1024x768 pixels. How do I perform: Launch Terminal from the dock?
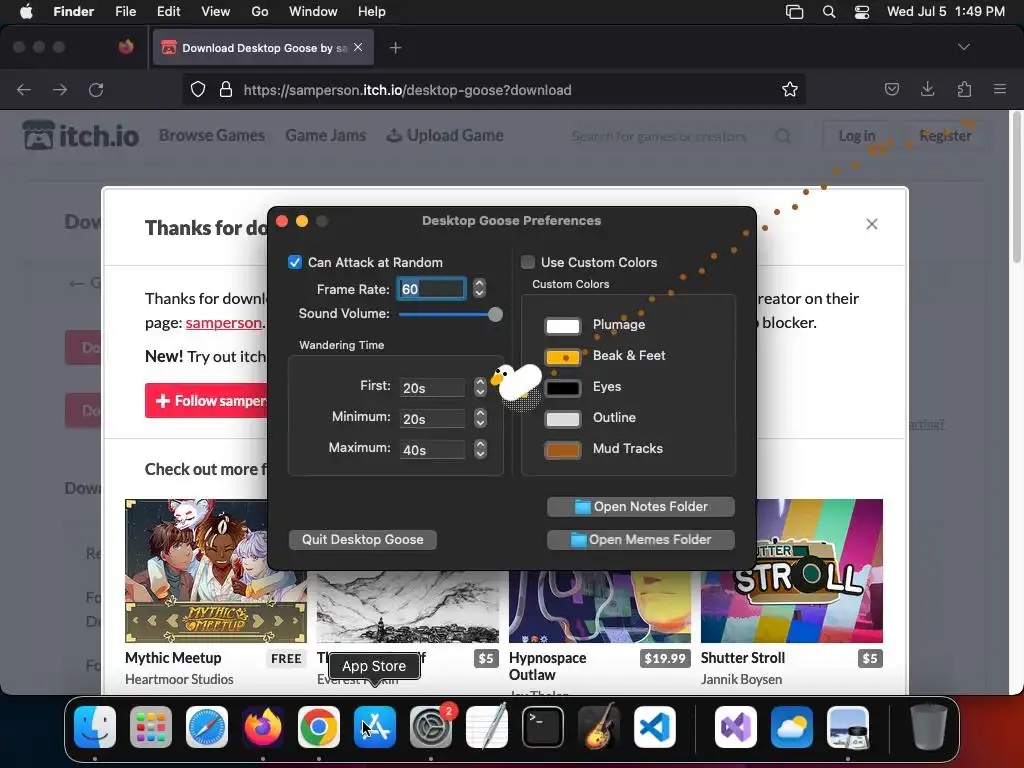(x=543, y=727)
